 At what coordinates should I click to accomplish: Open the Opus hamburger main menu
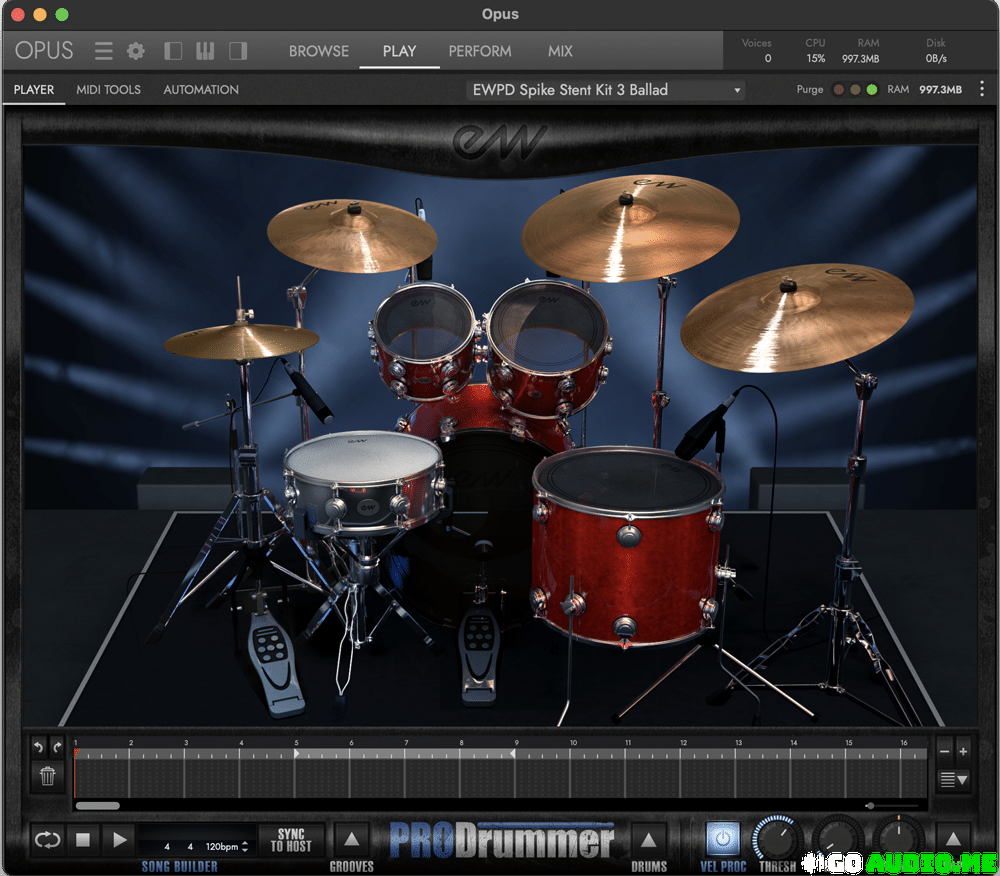click(104, 51)
